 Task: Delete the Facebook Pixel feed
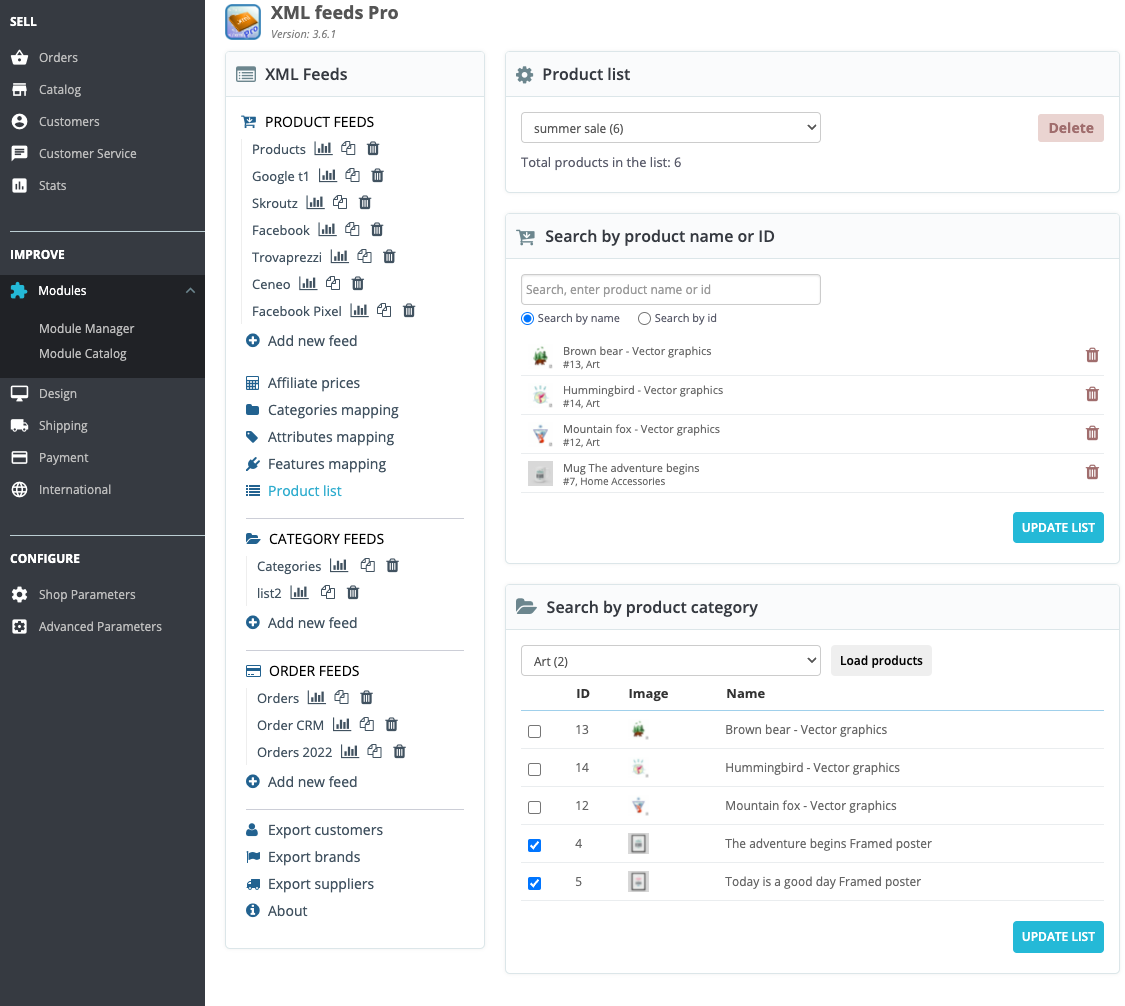(x=409, y=311)
